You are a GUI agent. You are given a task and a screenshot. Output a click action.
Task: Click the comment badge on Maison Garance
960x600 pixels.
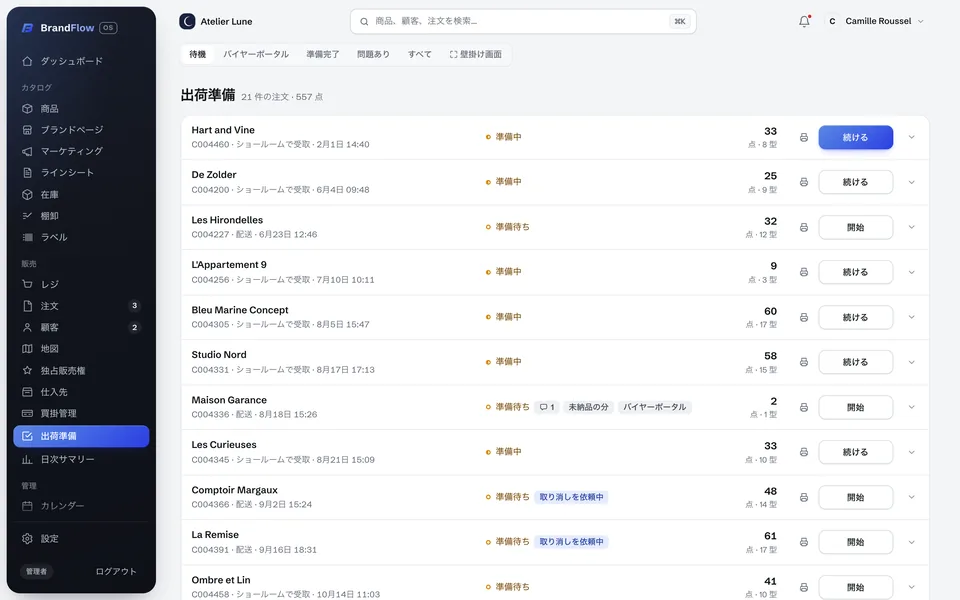[547, 407]
